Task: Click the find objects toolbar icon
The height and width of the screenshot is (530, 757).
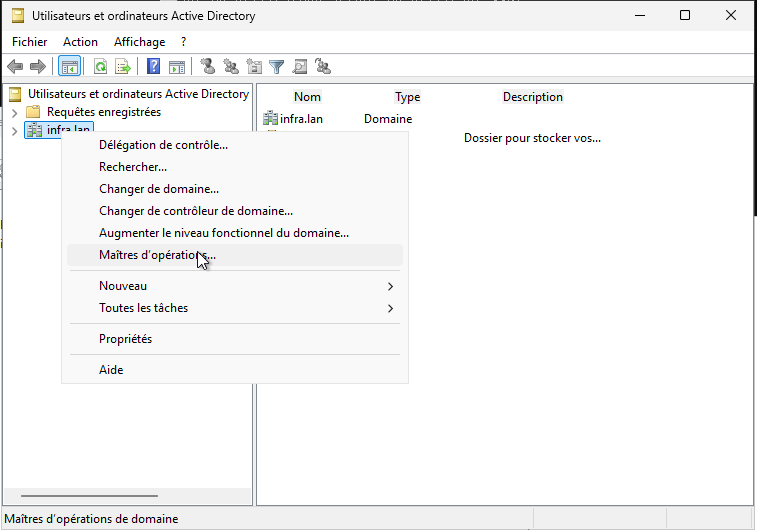Action: tap(299, 67)
